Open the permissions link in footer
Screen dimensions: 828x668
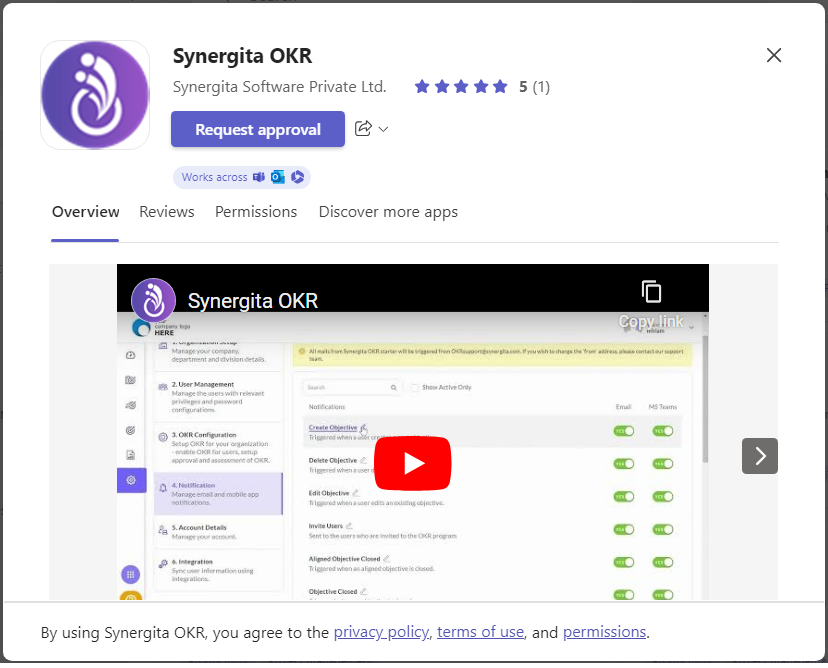(604, 632)
